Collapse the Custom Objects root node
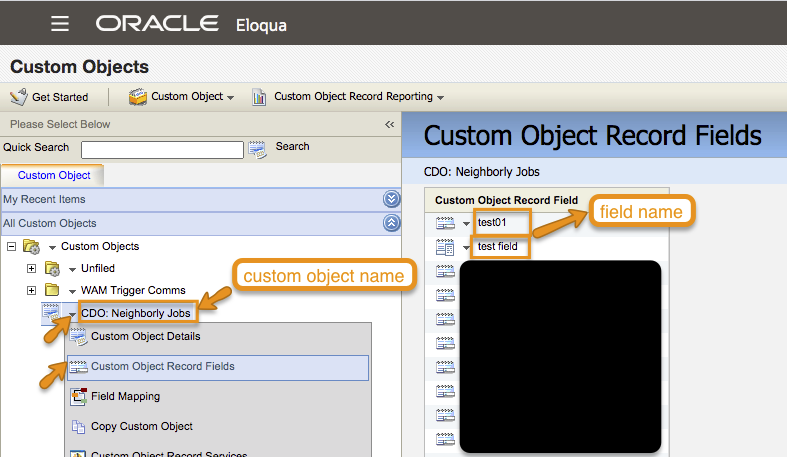The height and width of the screenshot is (457, 787). (x=11, y=246)
